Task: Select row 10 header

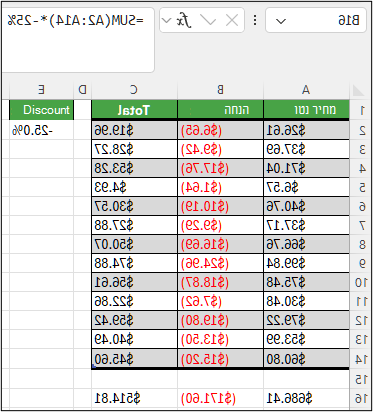Action: pyautogui.click(x=362, y=283)
